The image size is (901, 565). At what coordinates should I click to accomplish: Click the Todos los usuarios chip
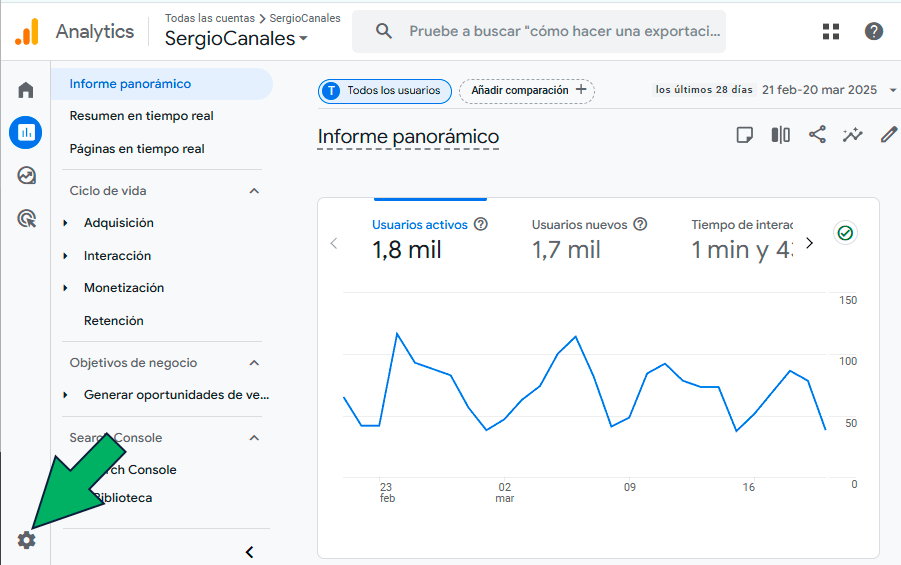(385, 91)
